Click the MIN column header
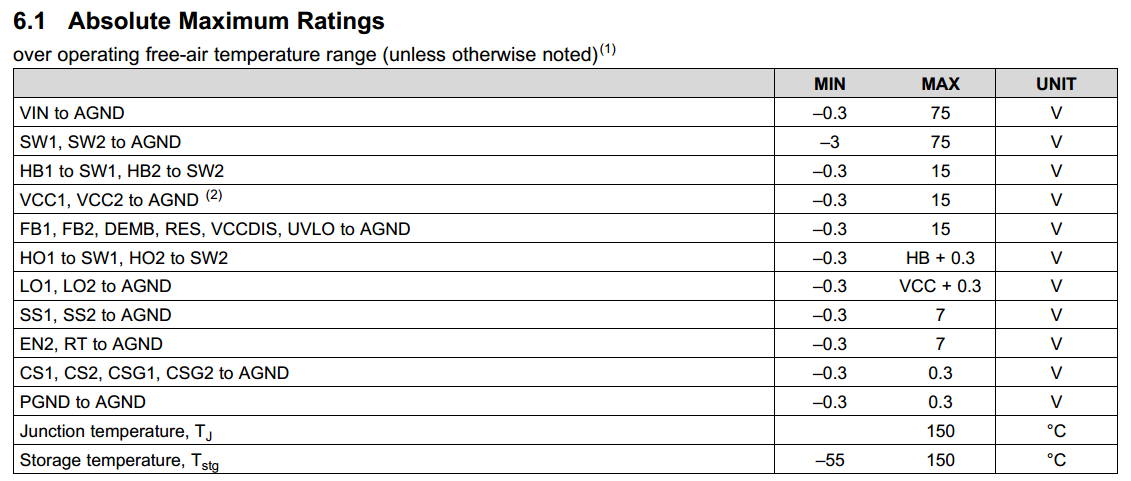1131x481 pixels. [x=830, y=84]
